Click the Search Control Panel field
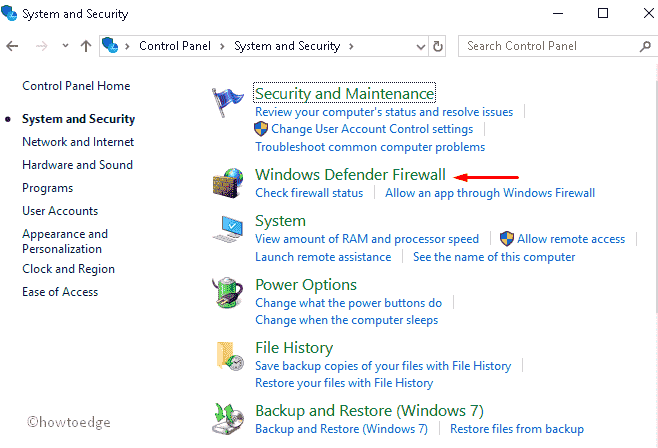 550,46
